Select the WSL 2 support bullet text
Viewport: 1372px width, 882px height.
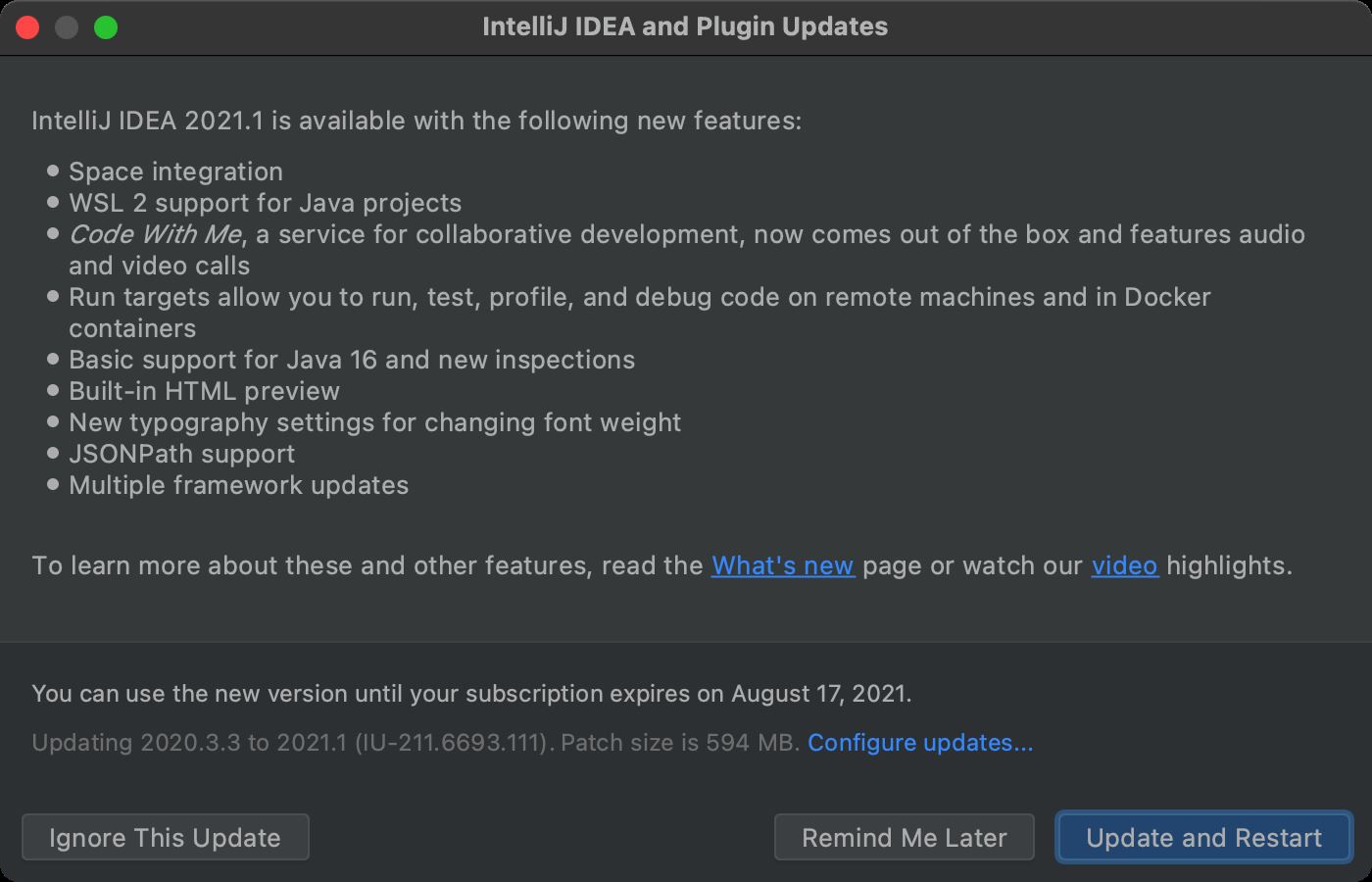coord(265,203)
